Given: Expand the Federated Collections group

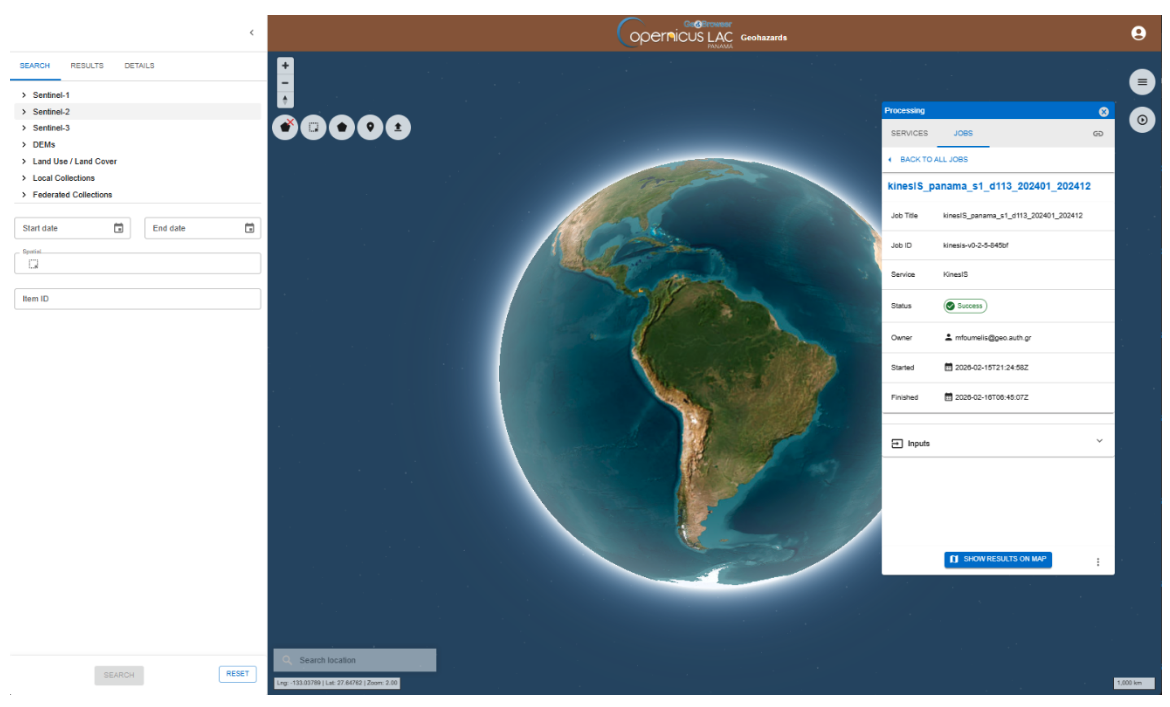Looking at the screenshot, I should [x=72, y=195].
